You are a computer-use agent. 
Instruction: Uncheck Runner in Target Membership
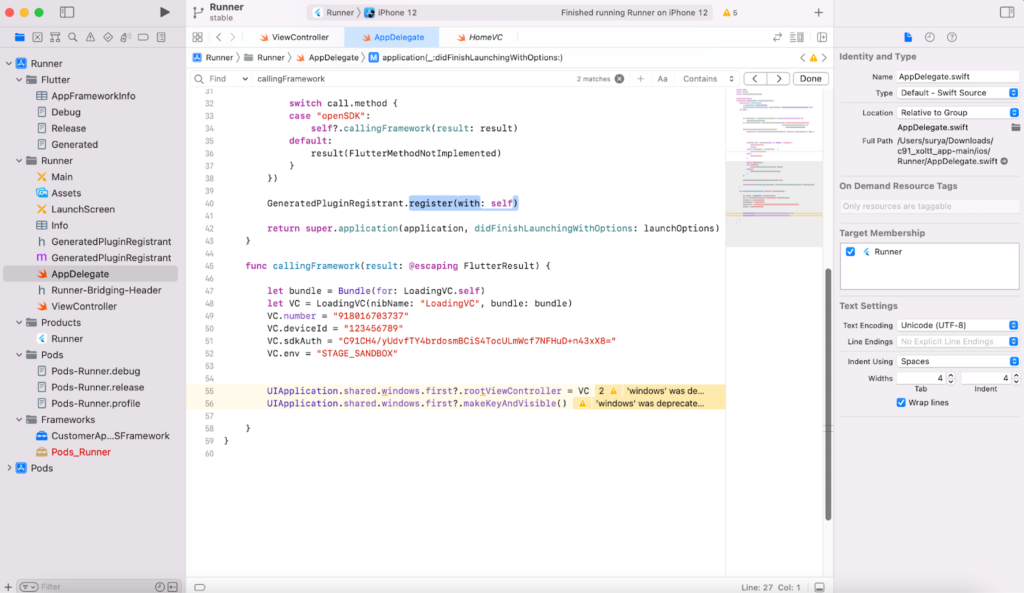[851, 251]
